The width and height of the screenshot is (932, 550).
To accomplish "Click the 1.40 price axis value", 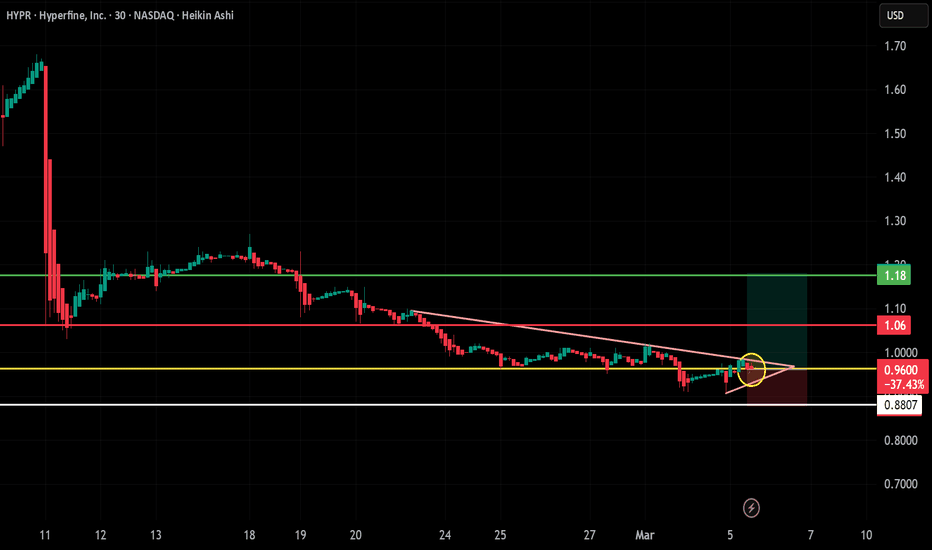I will pyautogui.click(x=895, y=177).
